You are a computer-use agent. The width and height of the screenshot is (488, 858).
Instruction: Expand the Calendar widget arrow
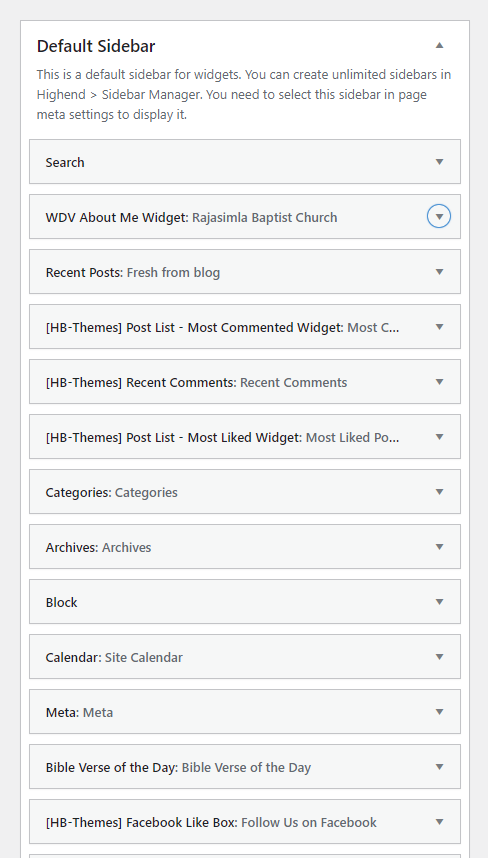pyautogui.click(x=439, y=657)
